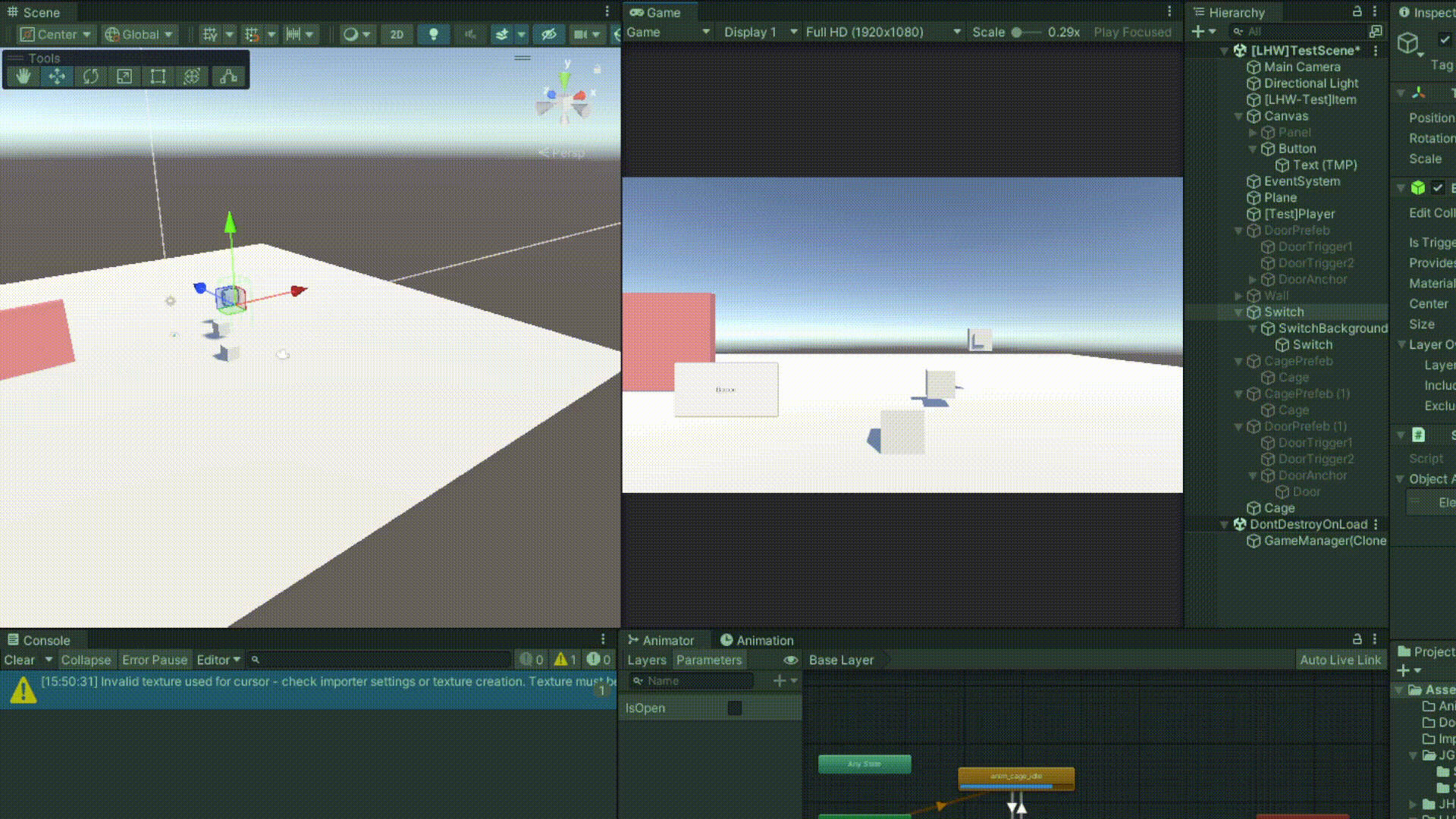Switch to the Layers tab in Animator
Viewport: 1456px width, 819px height.
tap(646, 660)
